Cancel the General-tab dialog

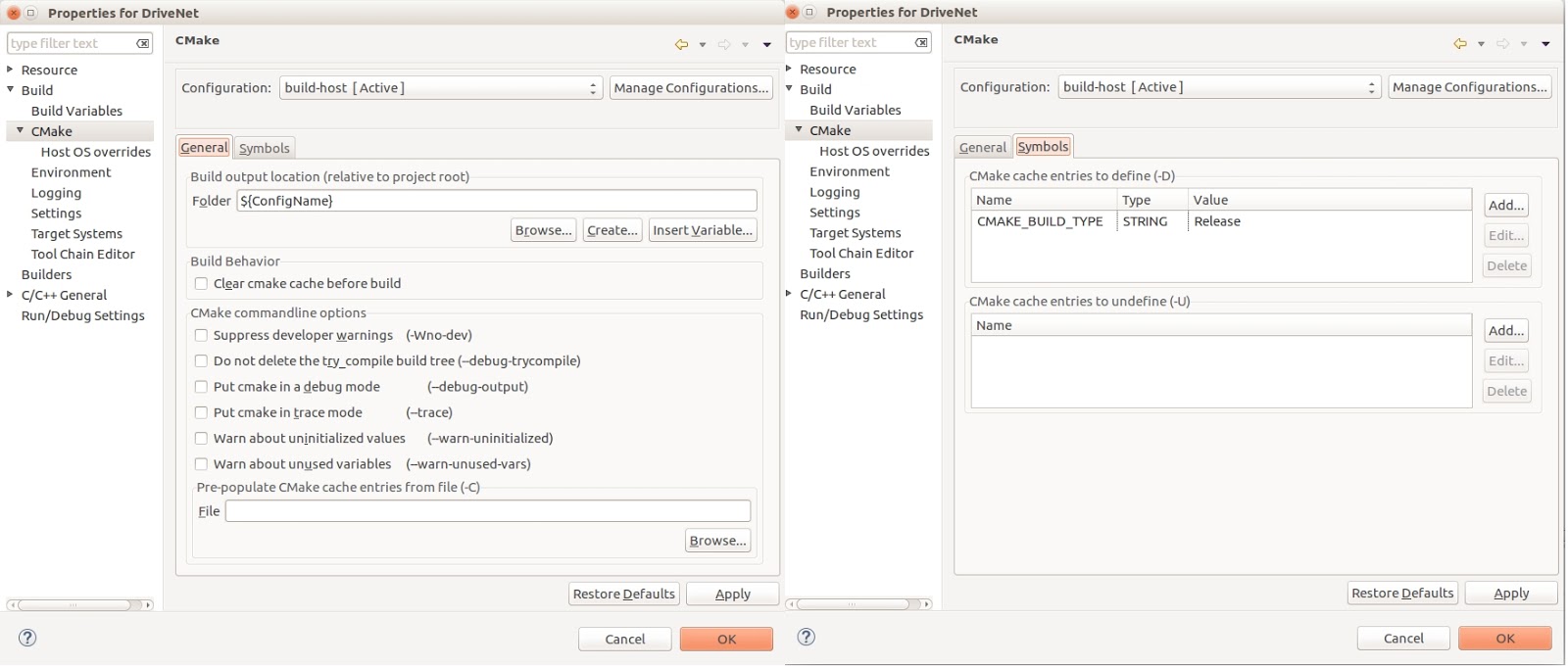[624, 640]
